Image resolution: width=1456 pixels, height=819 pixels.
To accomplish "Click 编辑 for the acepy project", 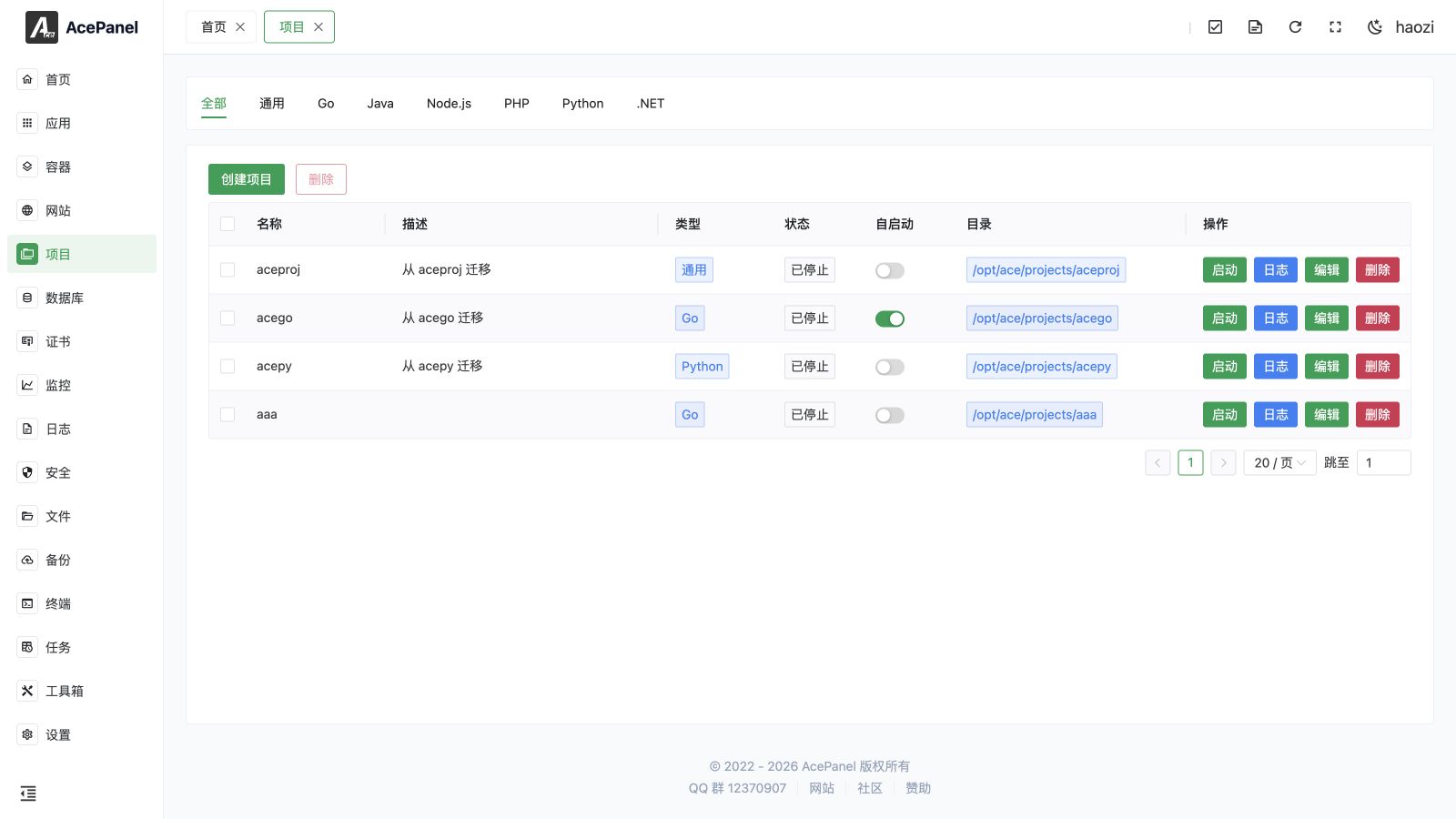I will point(1327,367).
